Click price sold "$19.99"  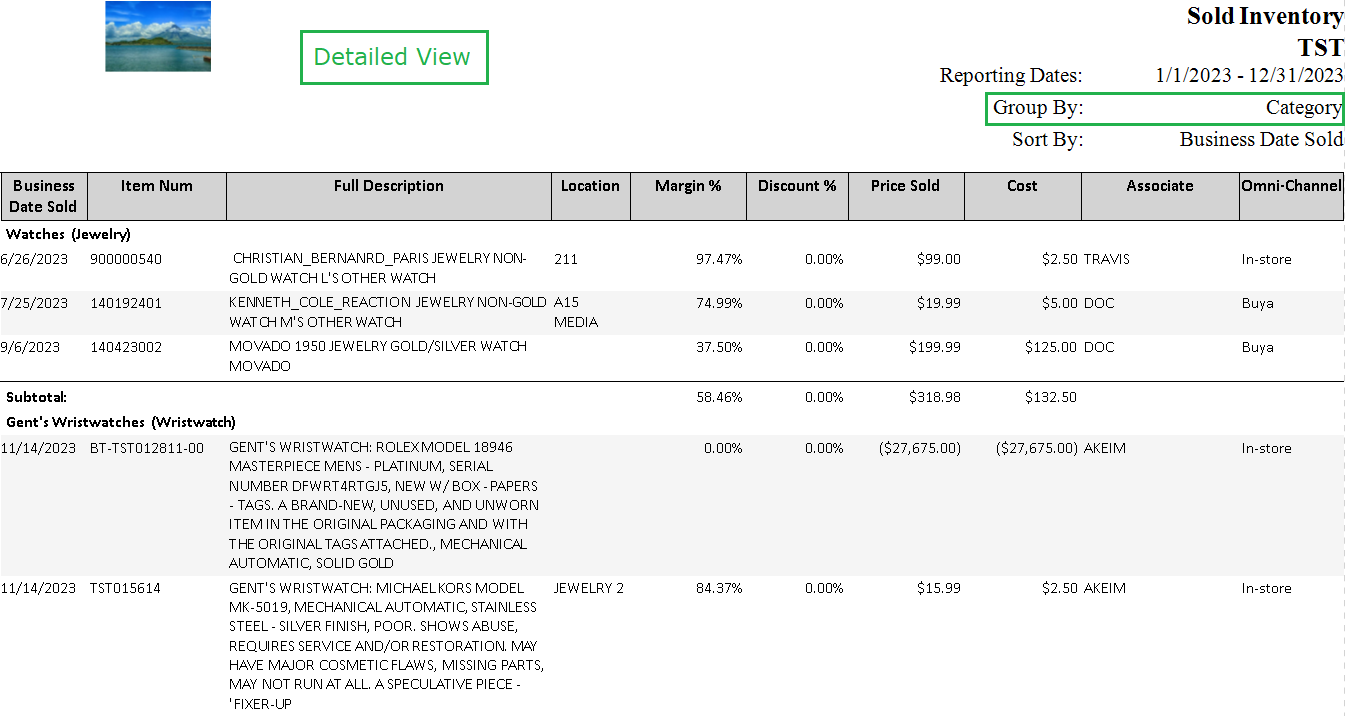tap(938, 303)
